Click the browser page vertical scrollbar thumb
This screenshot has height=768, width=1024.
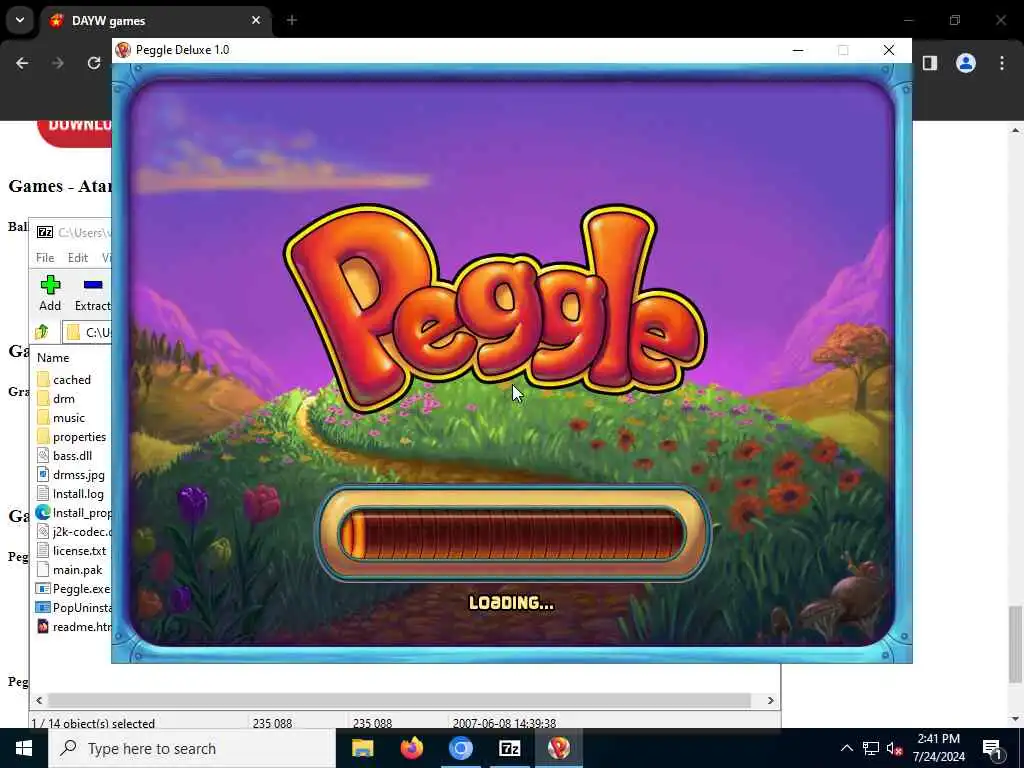(x=1015, y=644)
